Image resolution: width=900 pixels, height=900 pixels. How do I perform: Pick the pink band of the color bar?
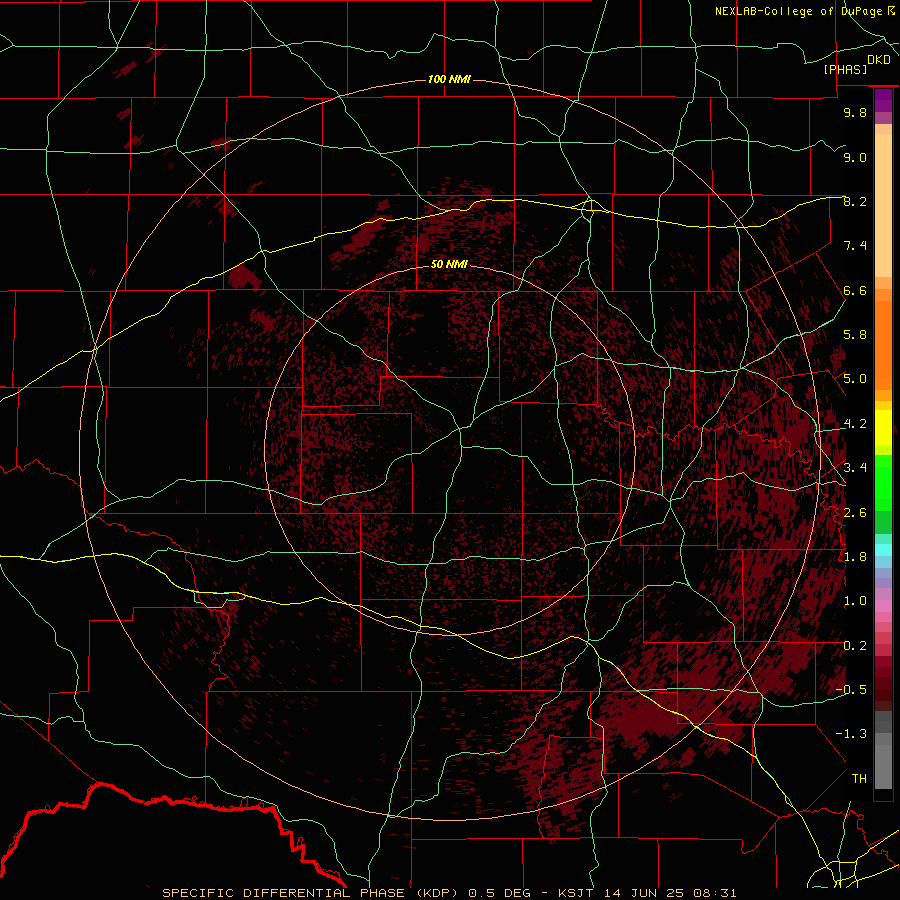883,606
